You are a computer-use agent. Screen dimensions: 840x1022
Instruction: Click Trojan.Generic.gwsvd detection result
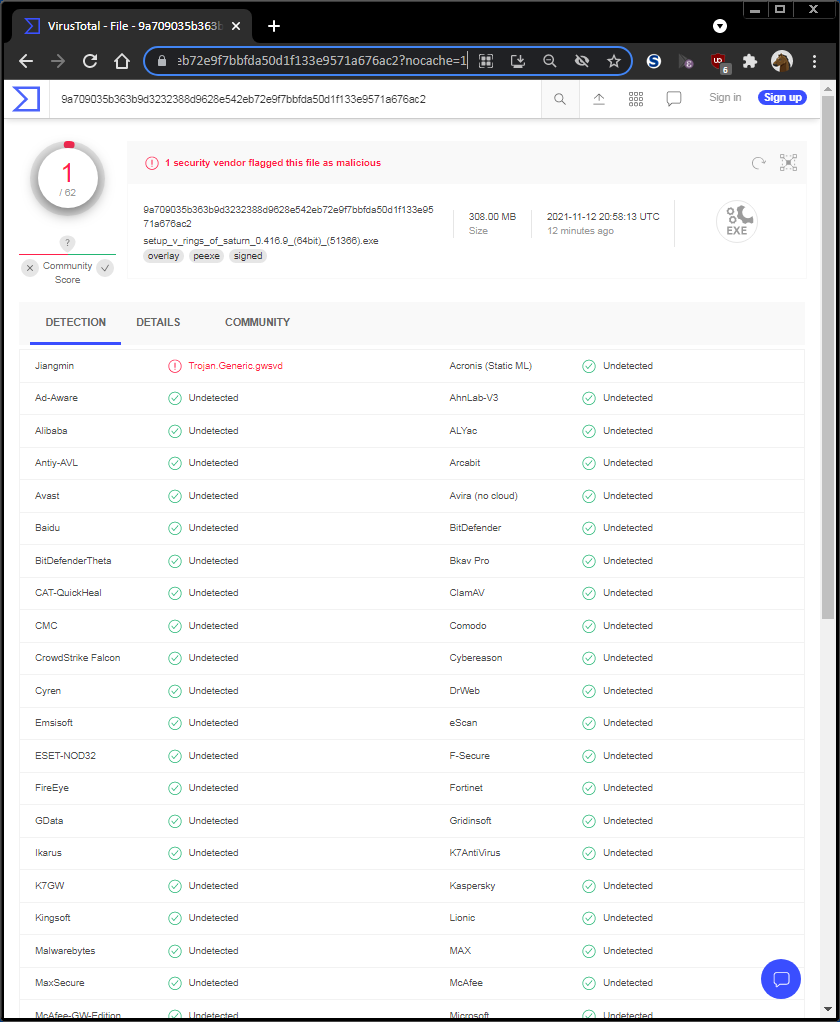235,366
